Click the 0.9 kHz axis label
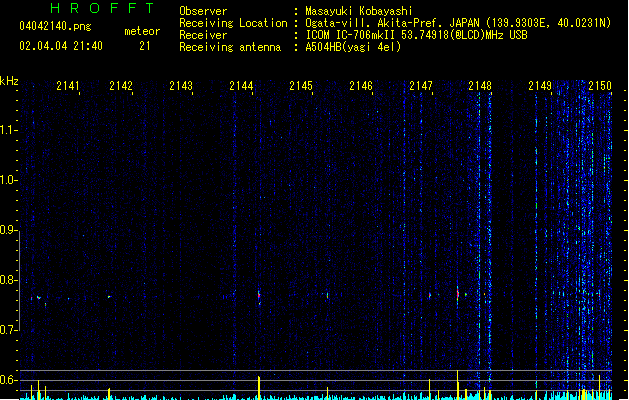This screenshot has height=400, width=629. click(8, 230)
